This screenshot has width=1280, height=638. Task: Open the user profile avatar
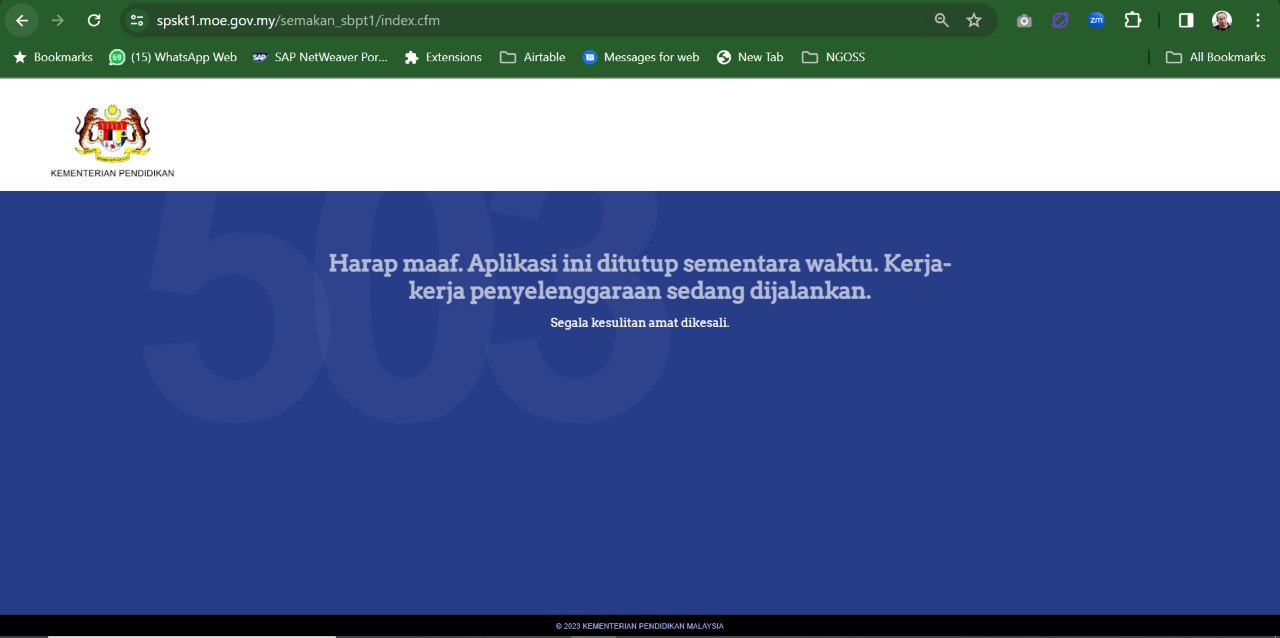coord(1222,20)
